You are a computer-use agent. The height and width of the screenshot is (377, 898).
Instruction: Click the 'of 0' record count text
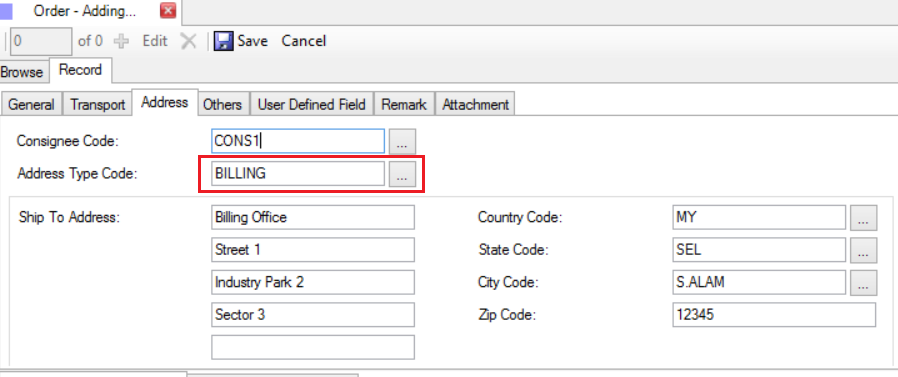click(x=90, y=41)
